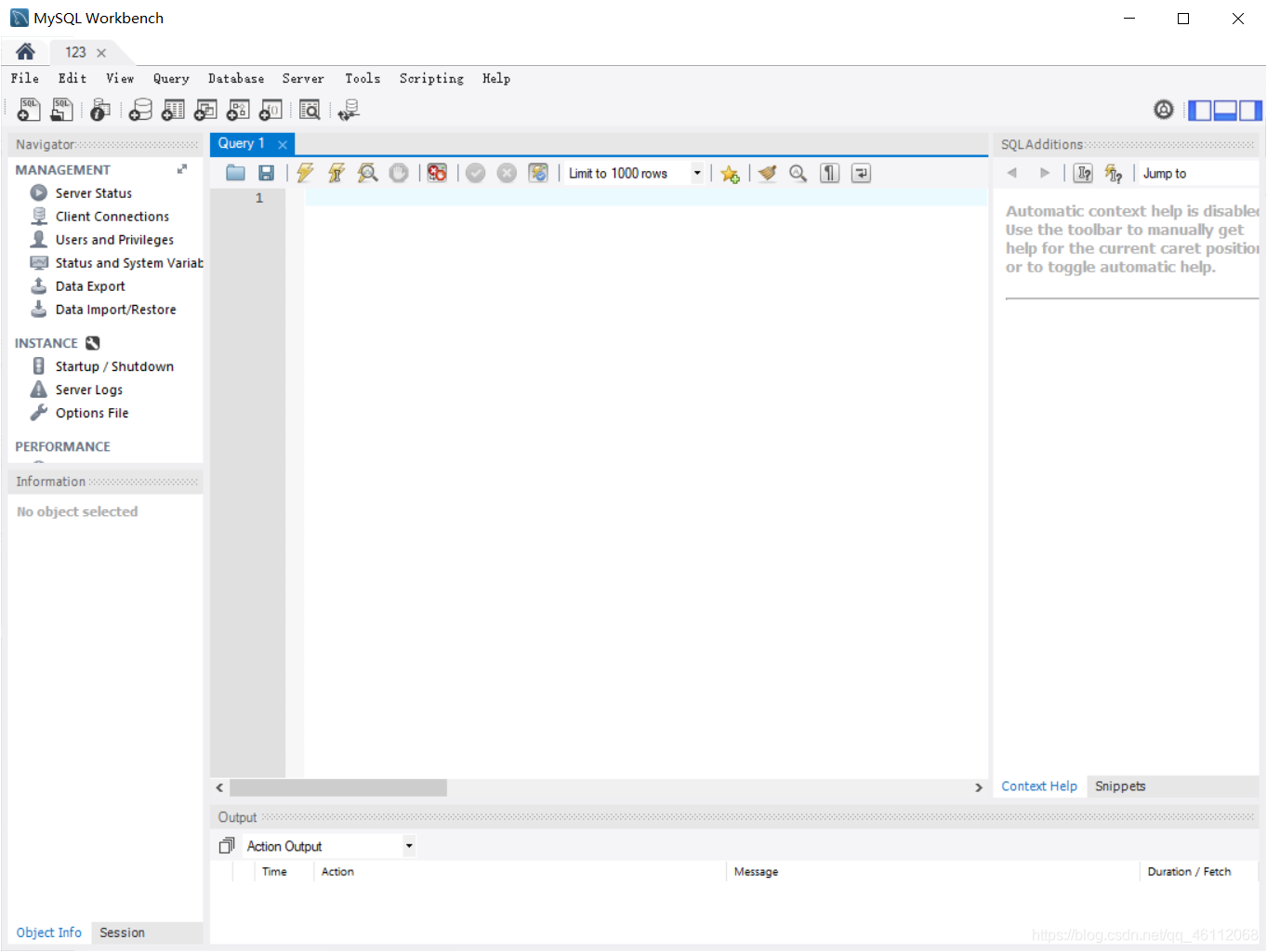
Task: Toggle the right sidebar visibility
Action: point(1251,111)
